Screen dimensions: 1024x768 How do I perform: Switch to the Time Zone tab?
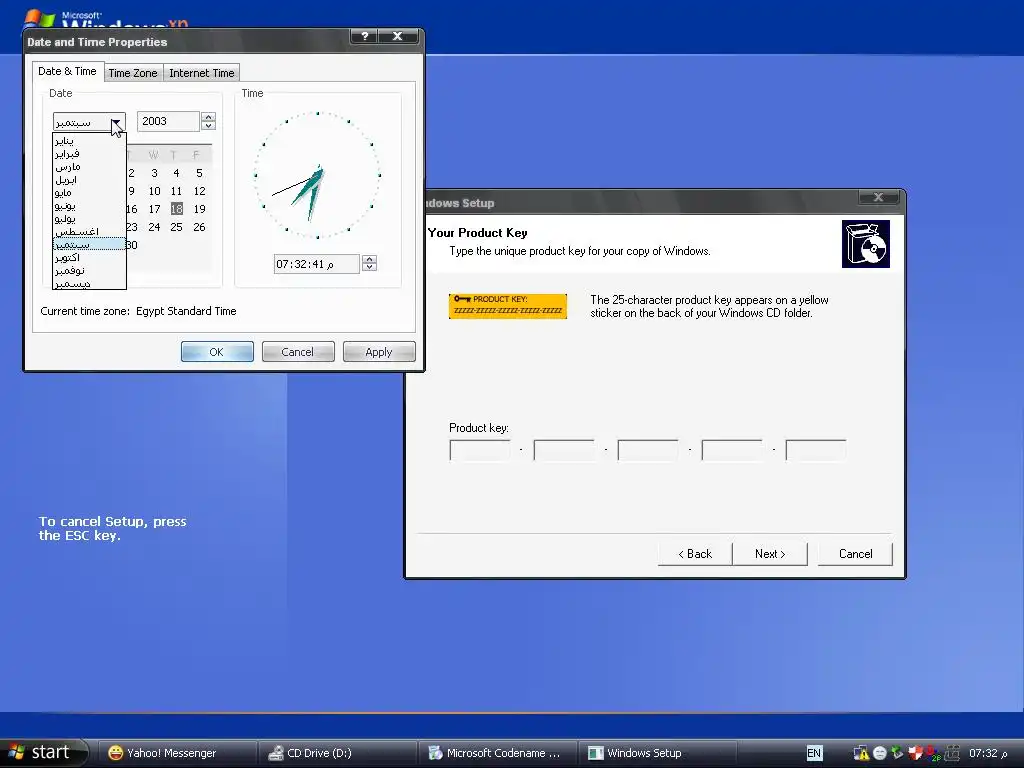133,73
